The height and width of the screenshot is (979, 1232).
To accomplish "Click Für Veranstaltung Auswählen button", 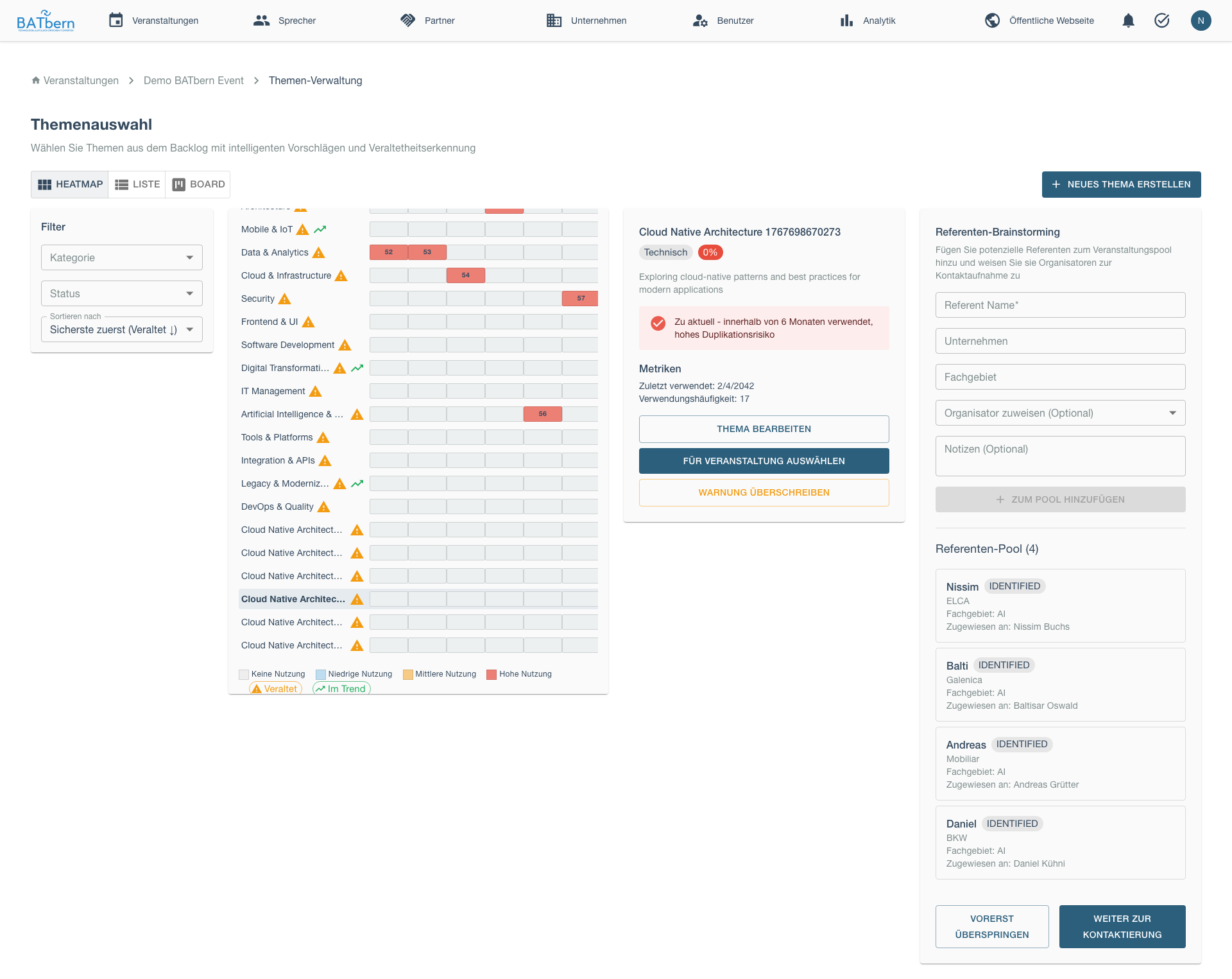I will pos(764,461).
